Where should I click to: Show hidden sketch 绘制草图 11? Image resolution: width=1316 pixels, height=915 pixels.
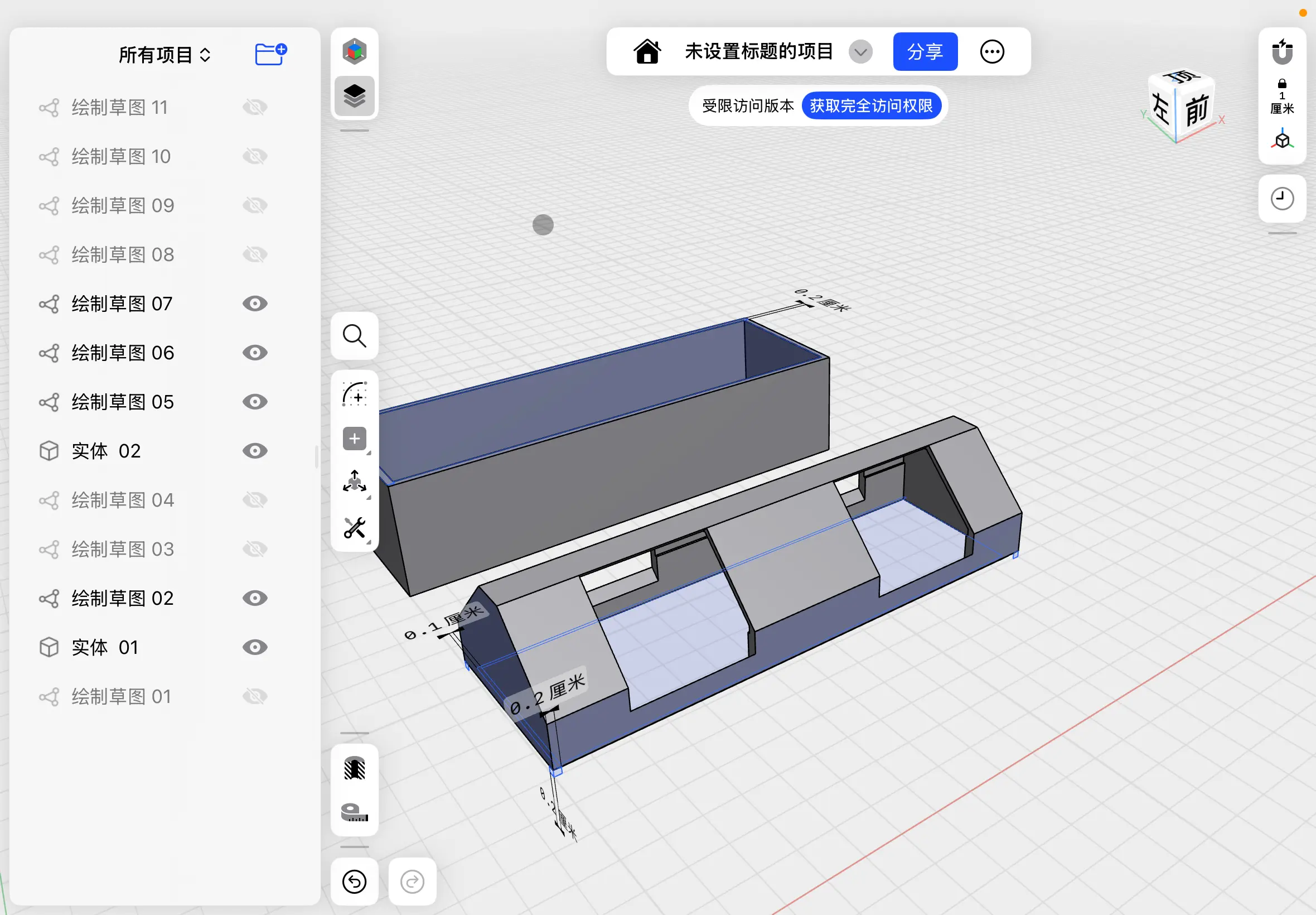(255, 107)
